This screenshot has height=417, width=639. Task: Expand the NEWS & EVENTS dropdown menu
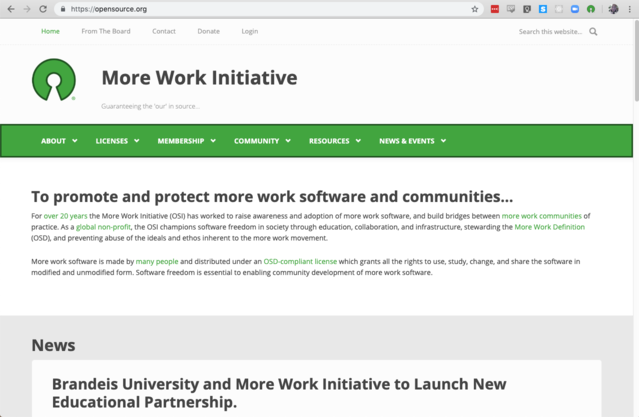tap(413, 141)
